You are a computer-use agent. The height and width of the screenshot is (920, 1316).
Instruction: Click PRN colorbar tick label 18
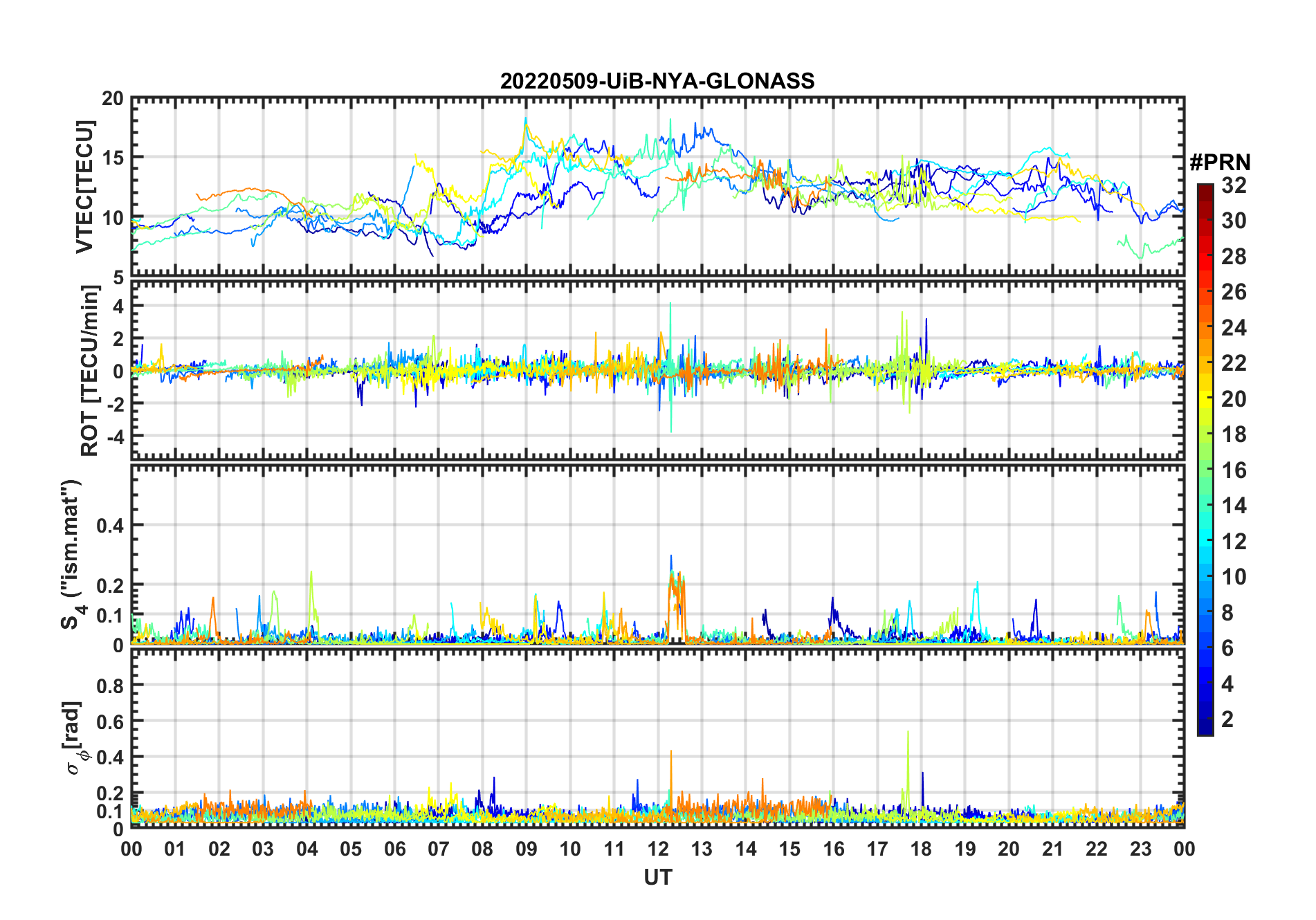[1234, 434]
